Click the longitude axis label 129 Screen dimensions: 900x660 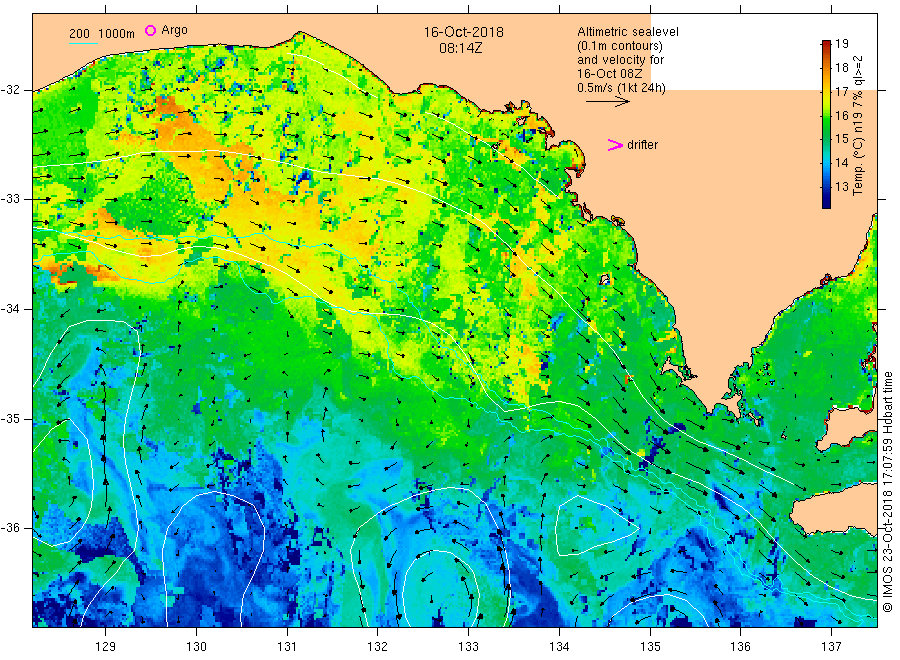coord(106,647)
